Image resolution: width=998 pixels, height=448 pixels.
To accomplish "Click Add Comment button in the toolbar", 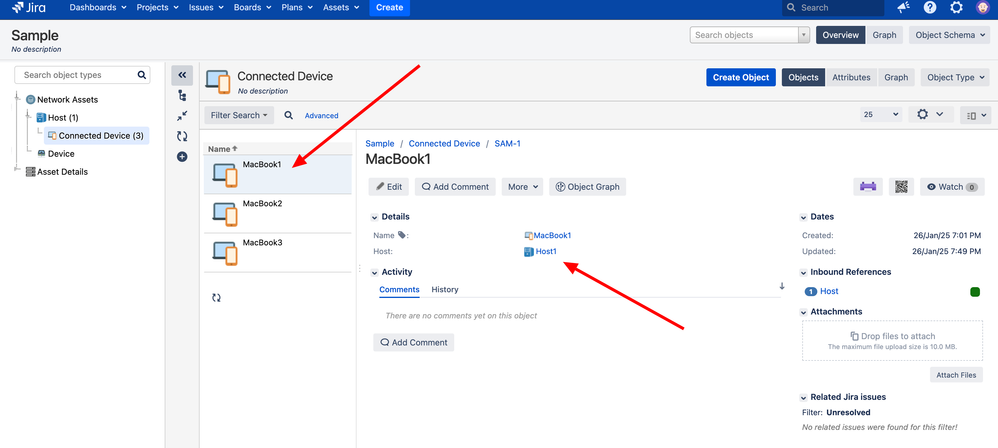I will (x=455, y=187).
